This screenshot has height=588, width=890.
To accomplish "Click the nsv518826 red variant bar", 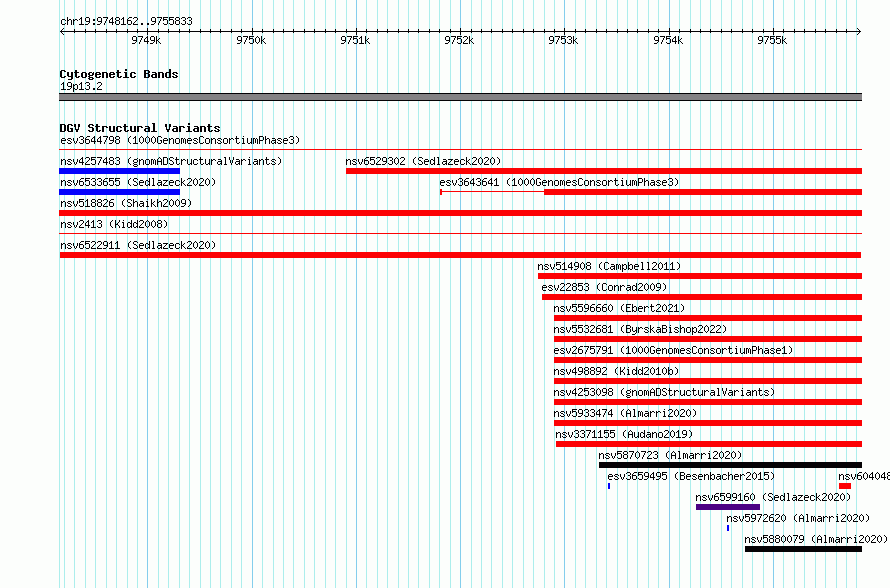I will [x=460, y=213].
